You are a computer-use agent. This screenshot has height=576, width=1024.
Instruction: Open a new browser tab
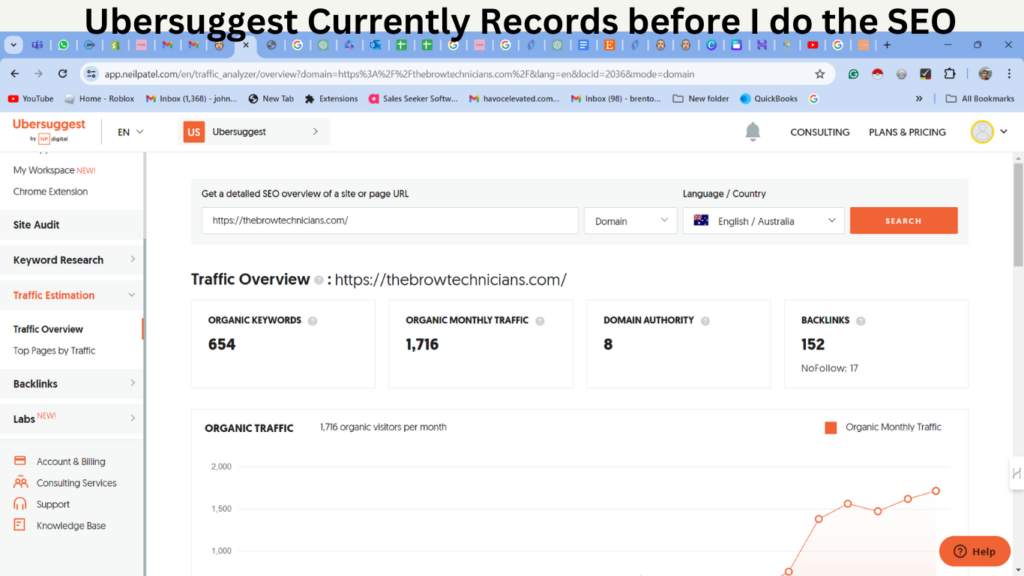887,45
